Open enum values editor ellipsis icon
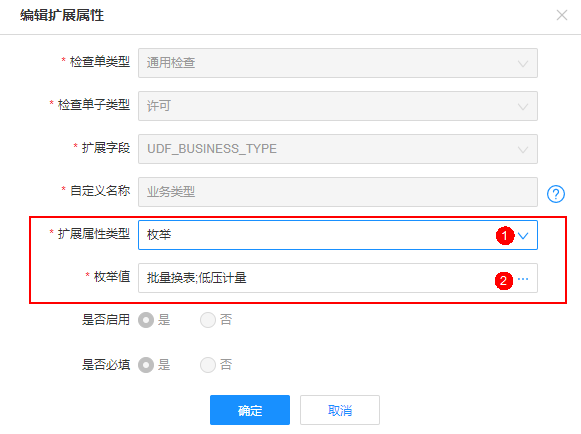This screenshot has width=581, height=434. [523, 279]
